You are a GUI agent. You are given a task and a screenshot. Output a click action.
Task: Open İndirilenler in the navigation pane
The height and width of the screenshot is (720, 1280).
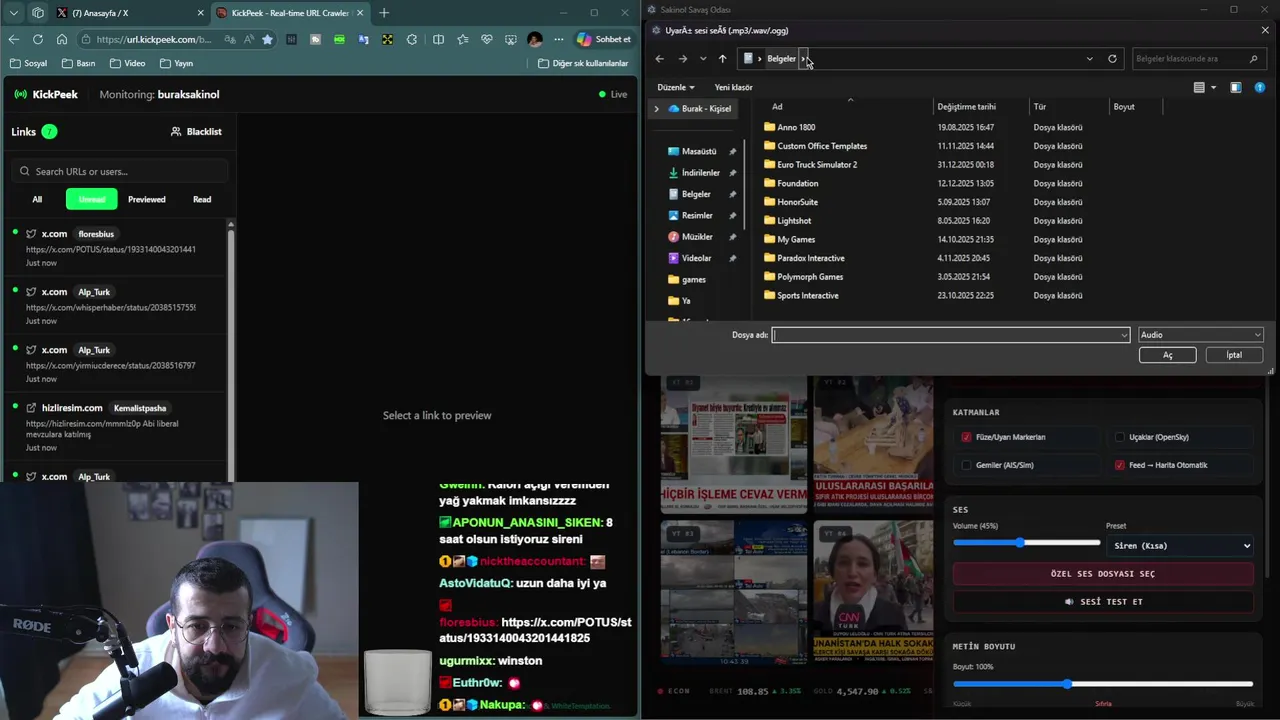pos(700,173)
